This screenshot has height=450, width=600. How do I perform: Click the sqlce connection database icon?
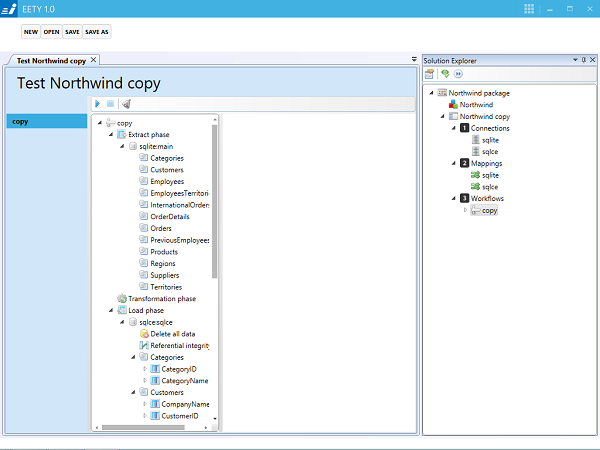tap(476, 152)
